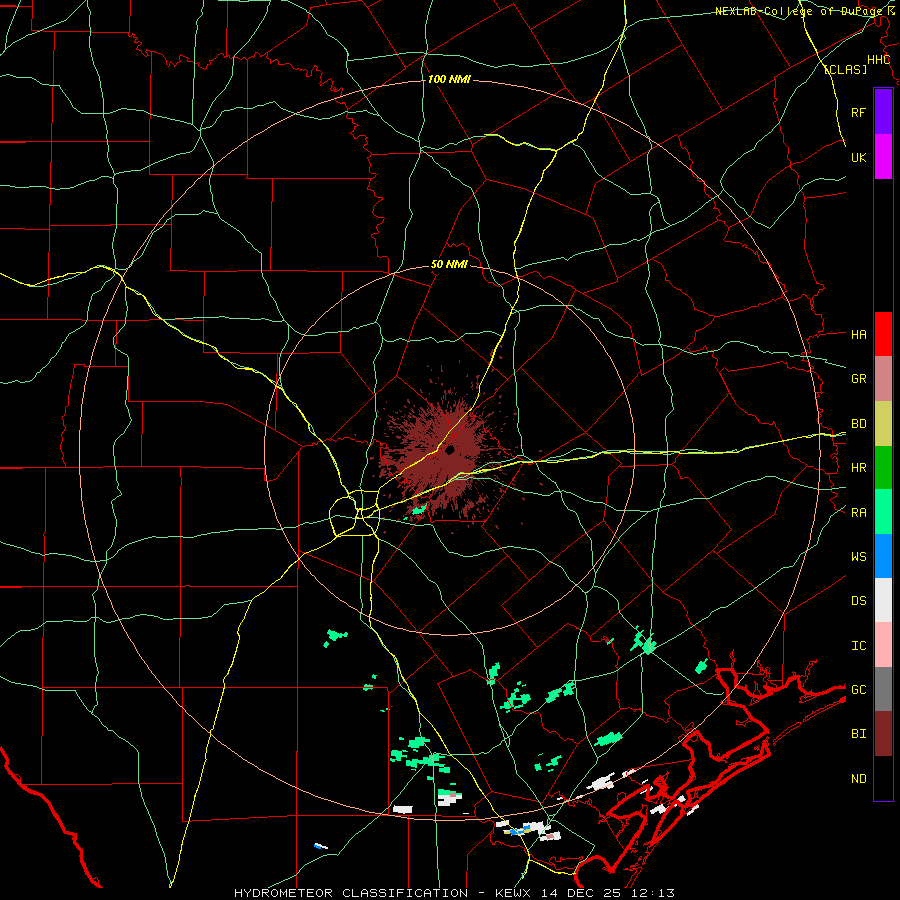Click the blue WS legend swatch
This screenshot has width=900, height=900.
click(x=883, y=556)
